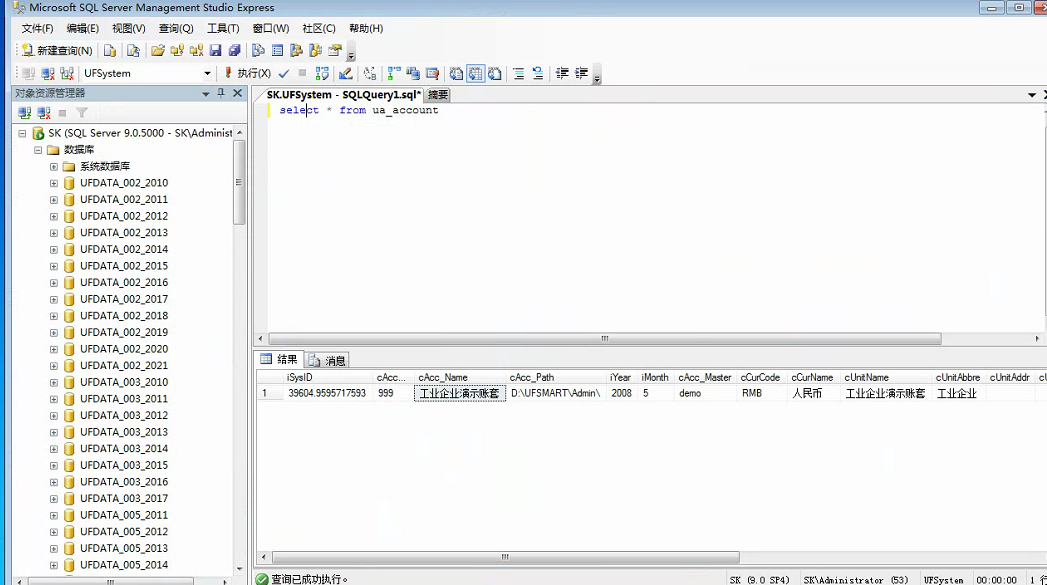This screenshot has height=585, width=1047.
Task: Increase indent of the query text
Action: click(582, 73)
